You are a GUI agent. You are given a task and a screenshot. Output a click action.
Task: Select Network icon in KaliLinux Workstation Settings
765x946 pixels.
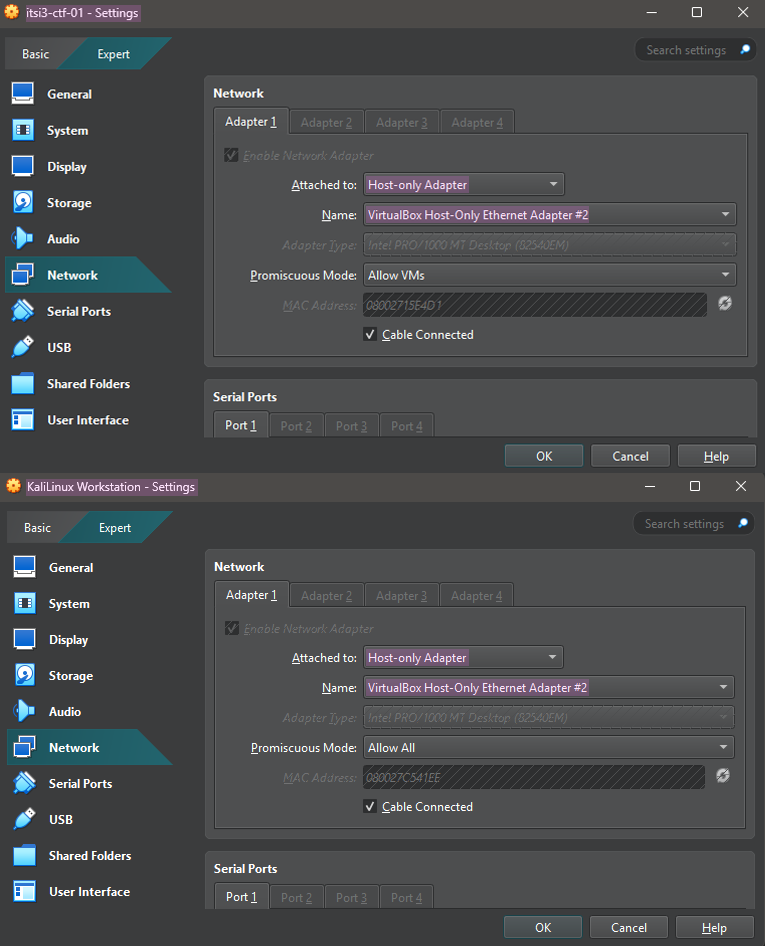(25, 747)
